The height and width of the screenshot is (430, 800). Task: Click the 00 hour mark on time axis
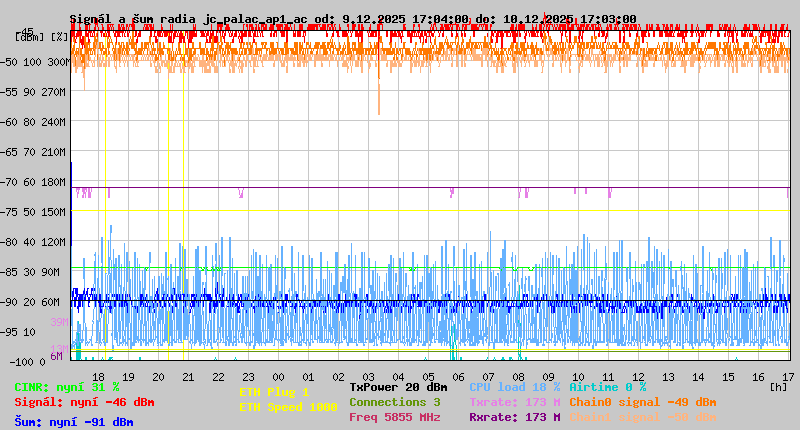[279, 376]
